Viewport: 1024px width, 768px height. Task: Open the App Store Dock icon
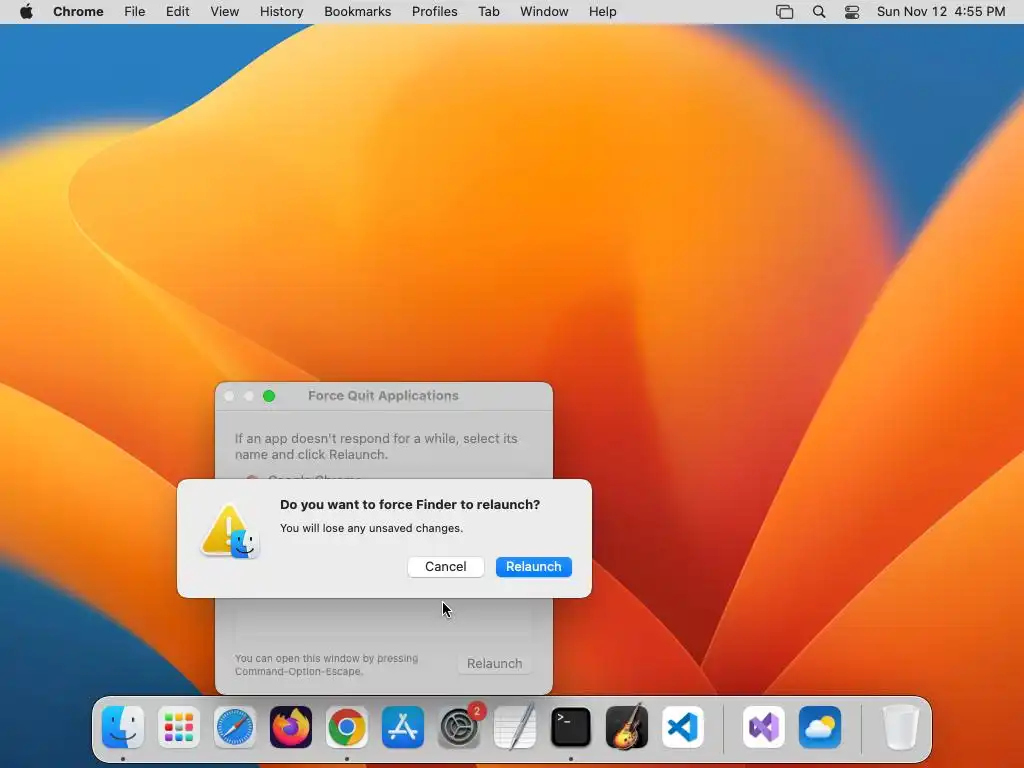pyautogui.click(x=403, y=727)
